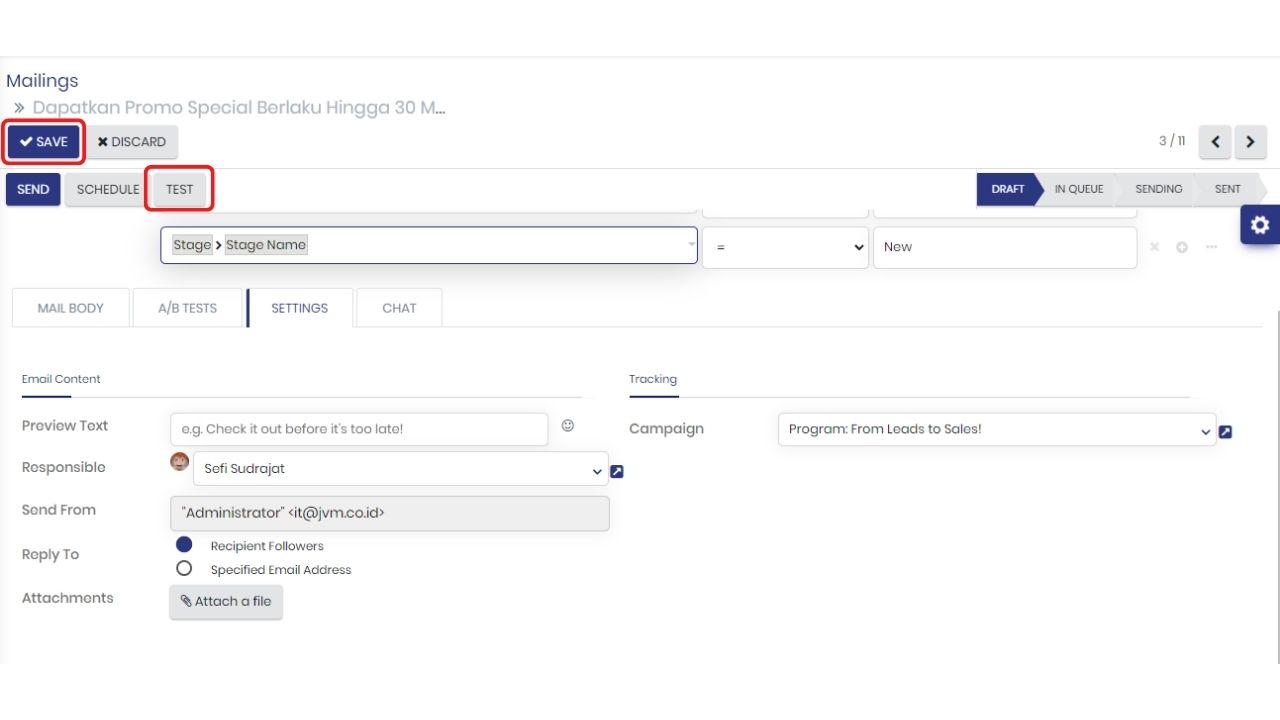Click the Draft status stage
This screenshot has width=1280, height=720.
tap(1008, 189)
